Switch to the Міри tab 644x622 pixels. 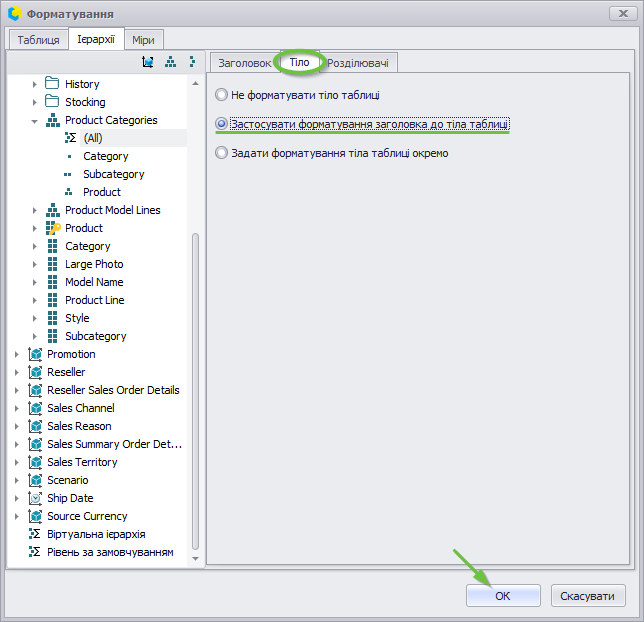coord(143,40)
